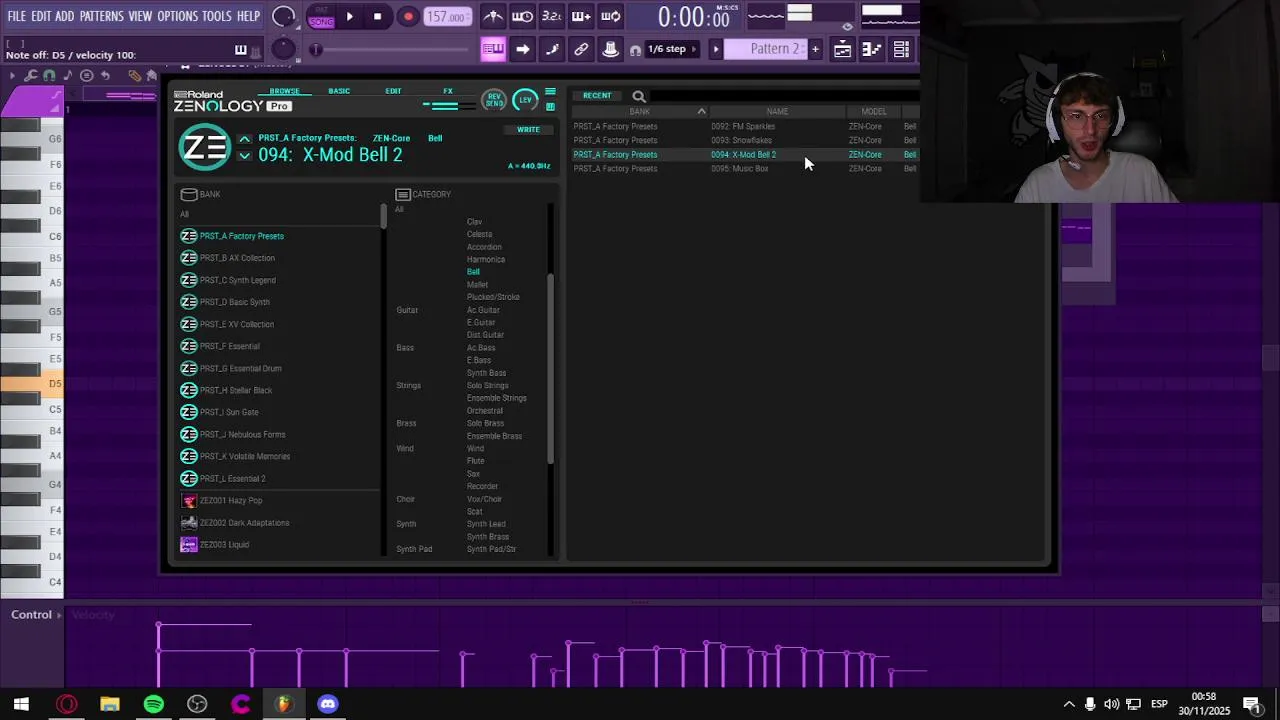The width and height of the screenshot is (1280, 720).
Task: Click the main snap magnet icon
Action: [x=635, y=50]
